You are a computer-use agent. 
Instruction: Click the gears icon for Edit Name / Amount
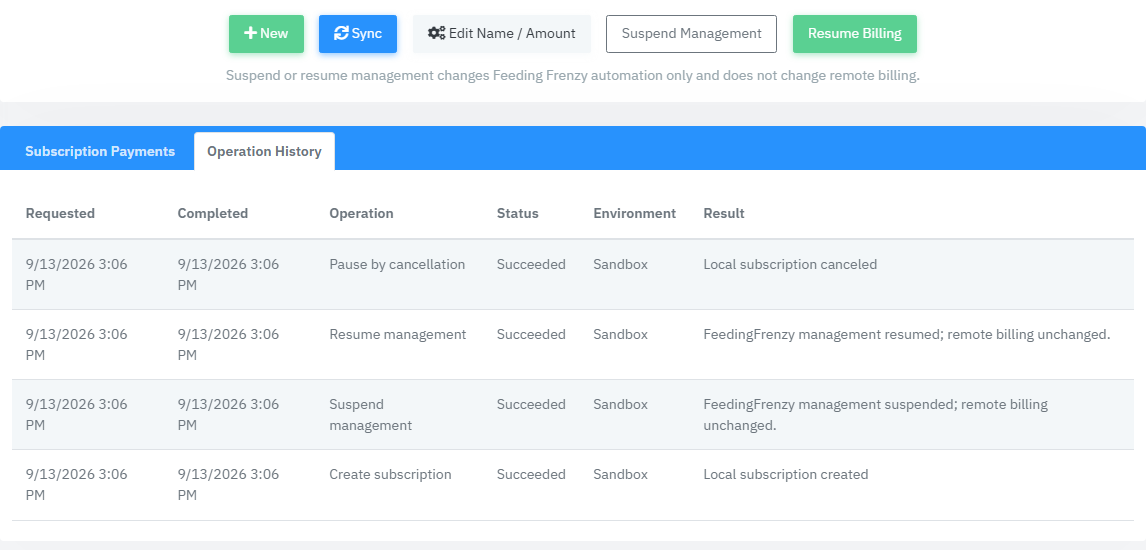click(x=437, y=34)
